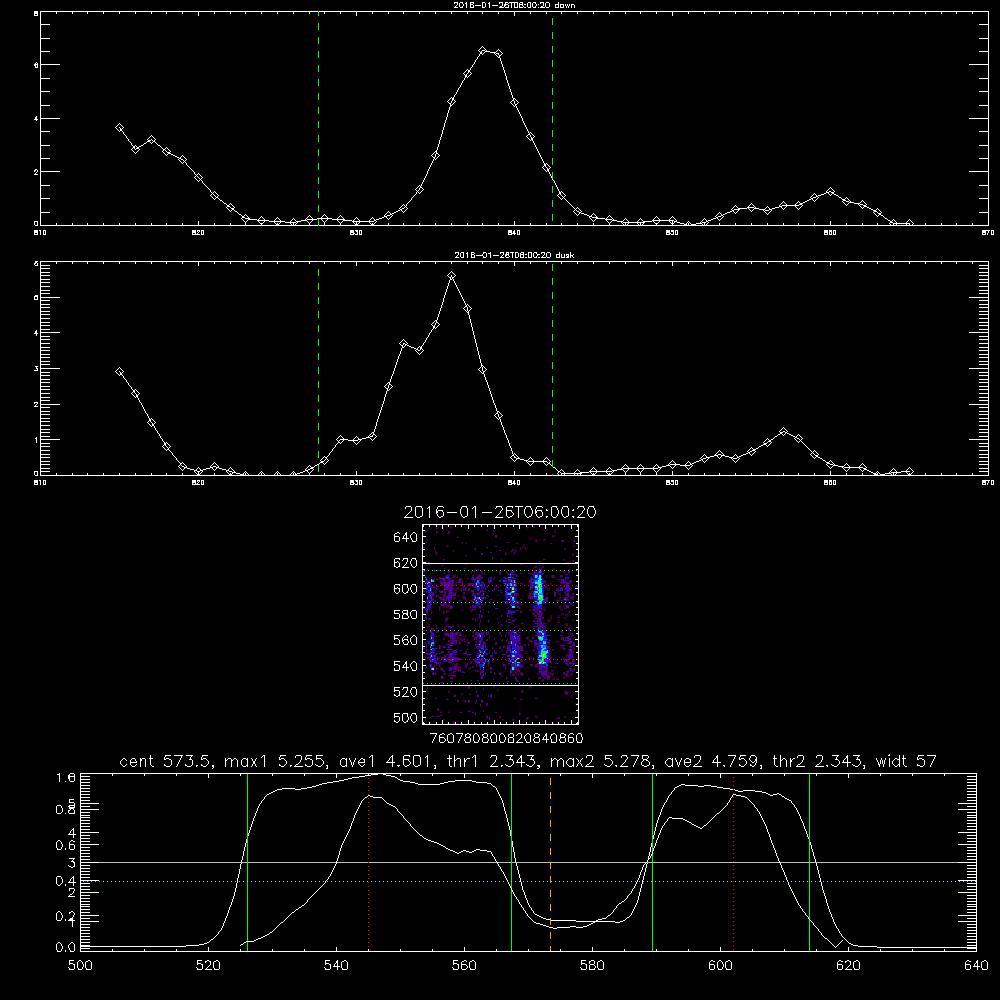Click bottom plot x-axis label 580
This screenshot has width=1000, height=1000.
[592, 966]
